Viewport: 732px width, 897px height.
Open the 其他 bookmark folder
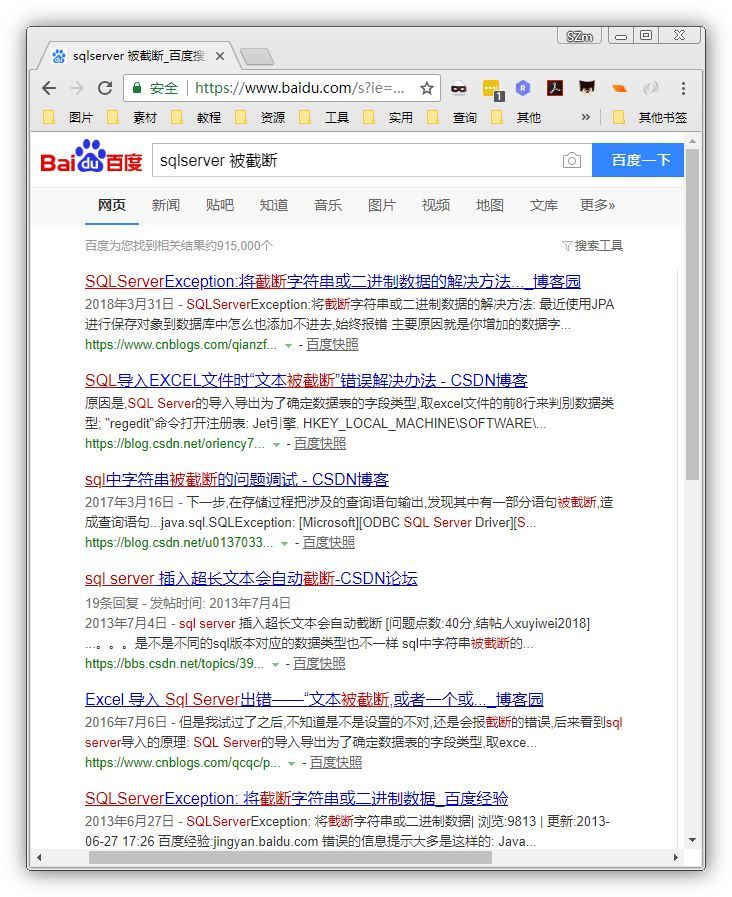(516, 118)
